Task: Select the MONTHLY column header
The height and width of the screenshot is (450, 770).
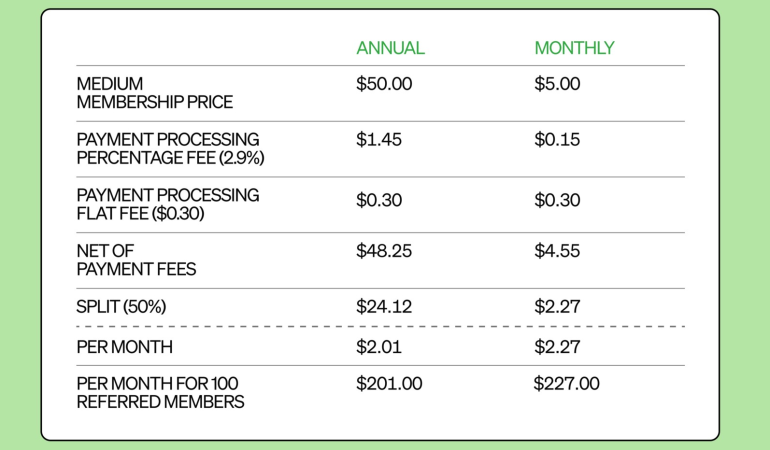Action: click(x=574, y=48)
